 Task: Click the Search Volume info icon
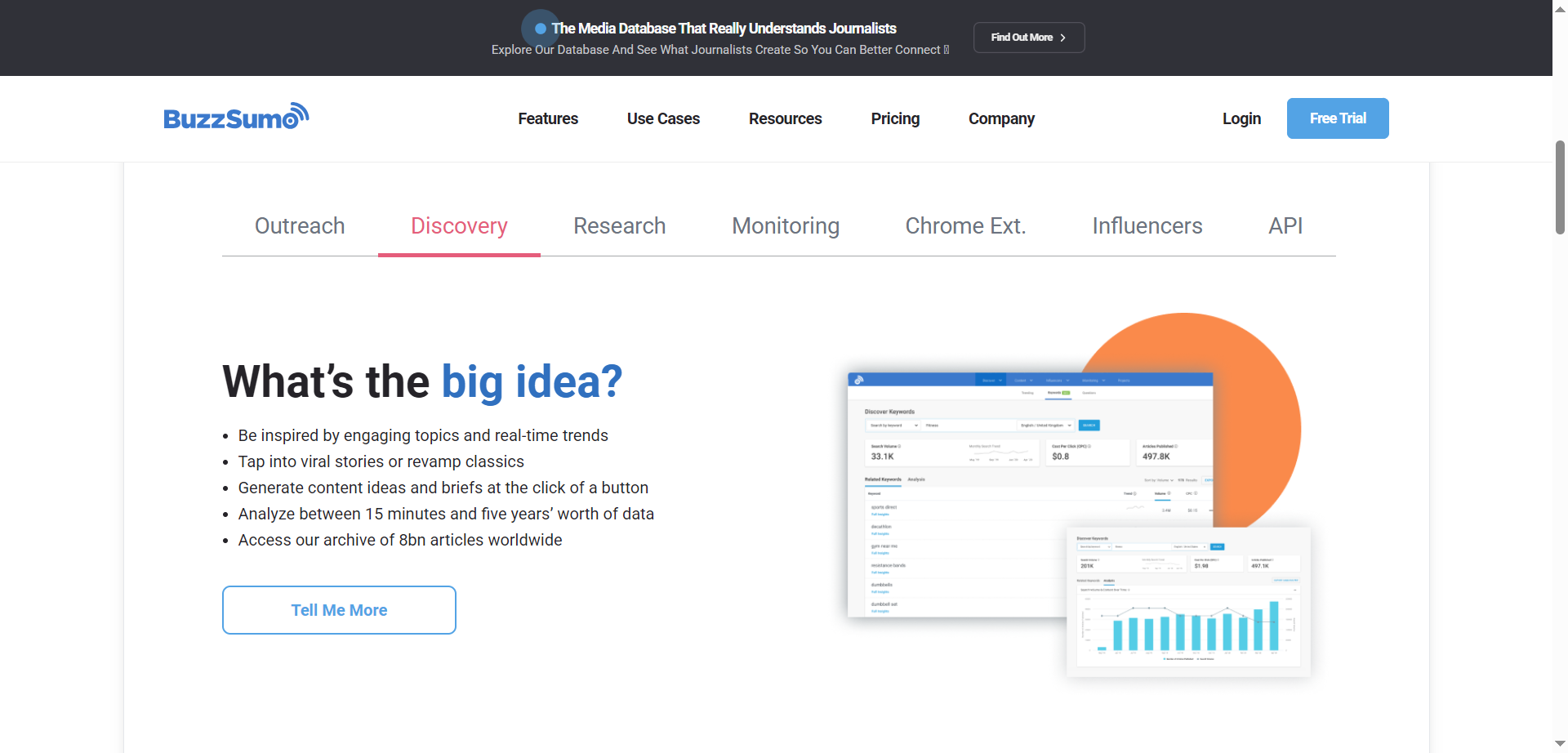click(x=899, y=447)
